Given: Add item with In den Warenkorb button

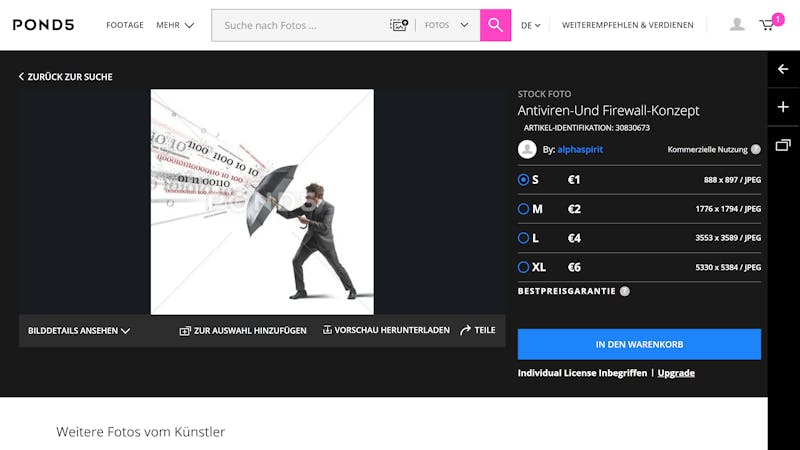Looking at the screenshot, I should coord(639,344).
